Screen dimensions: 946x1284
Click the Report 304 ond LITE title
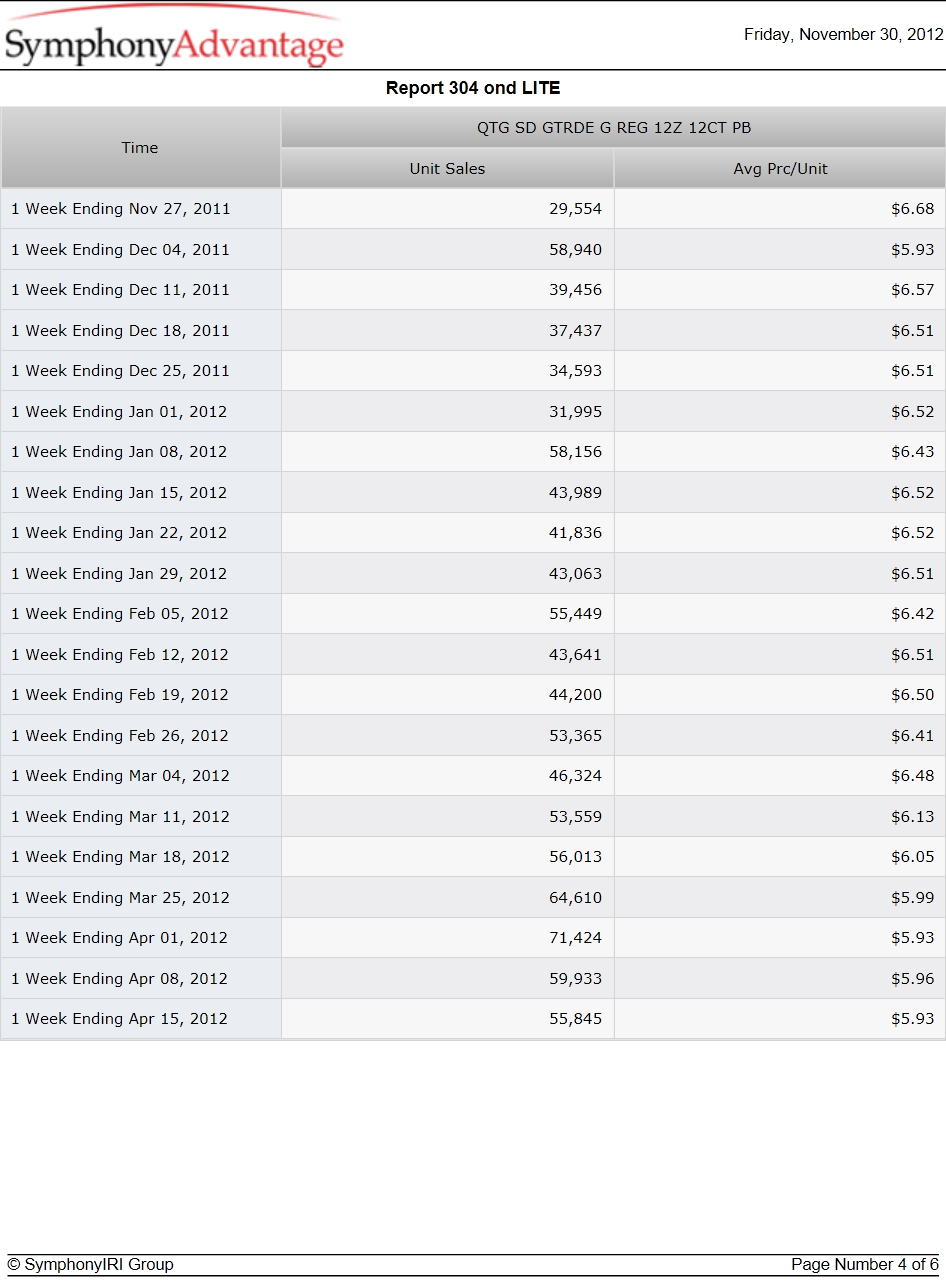473,88
